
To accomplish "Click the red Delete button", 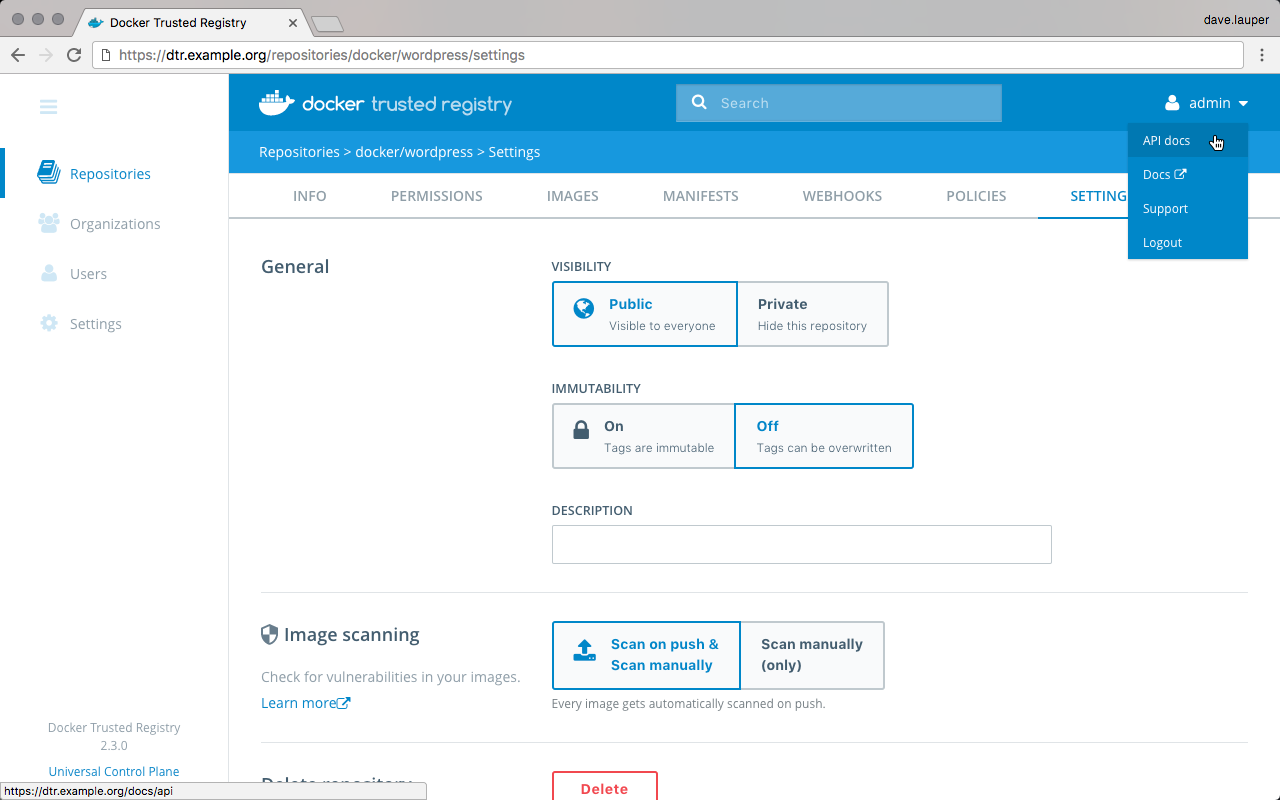I will pos(604,787).
